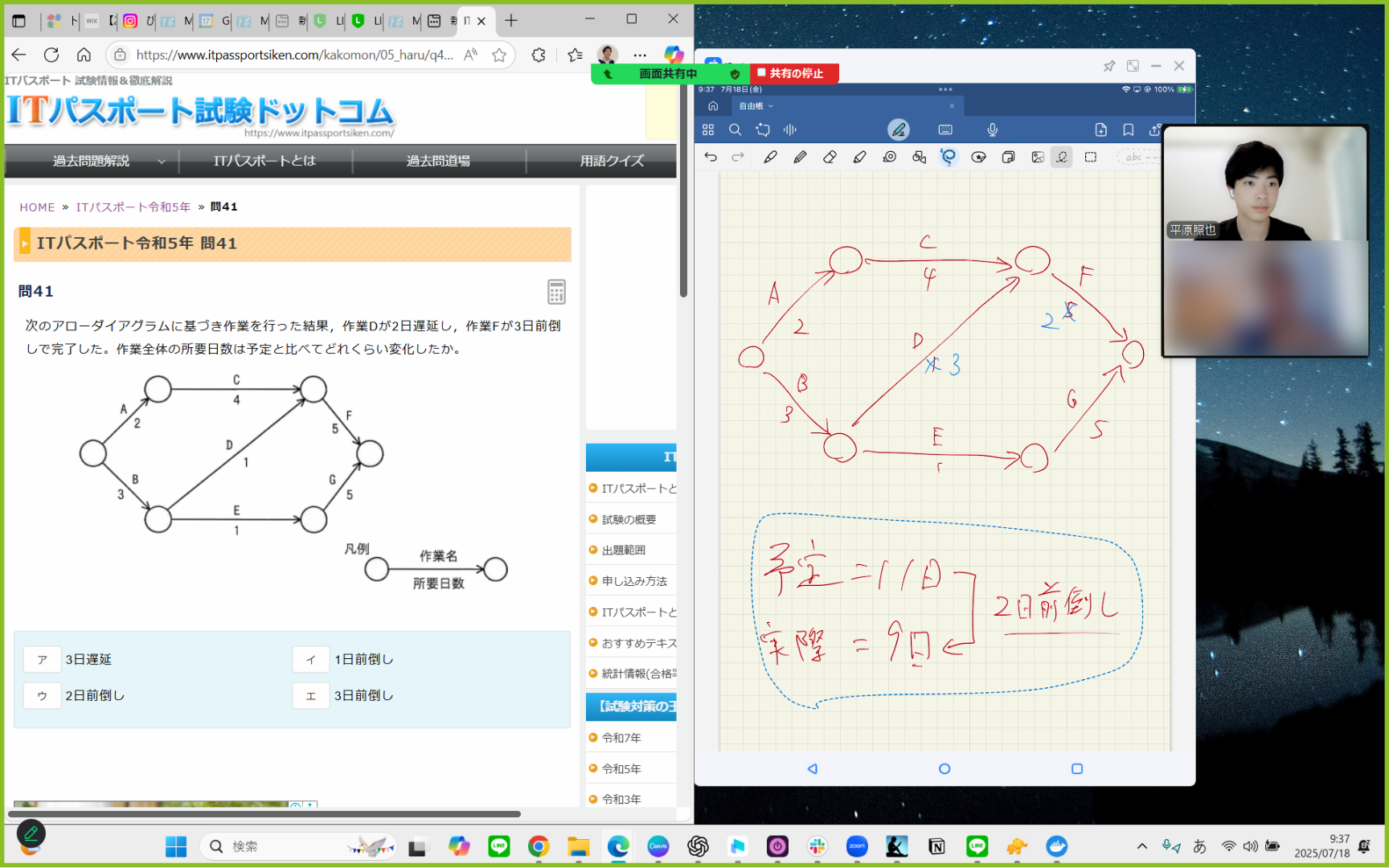Open the 過去問道場 menu item

point(438,161)
